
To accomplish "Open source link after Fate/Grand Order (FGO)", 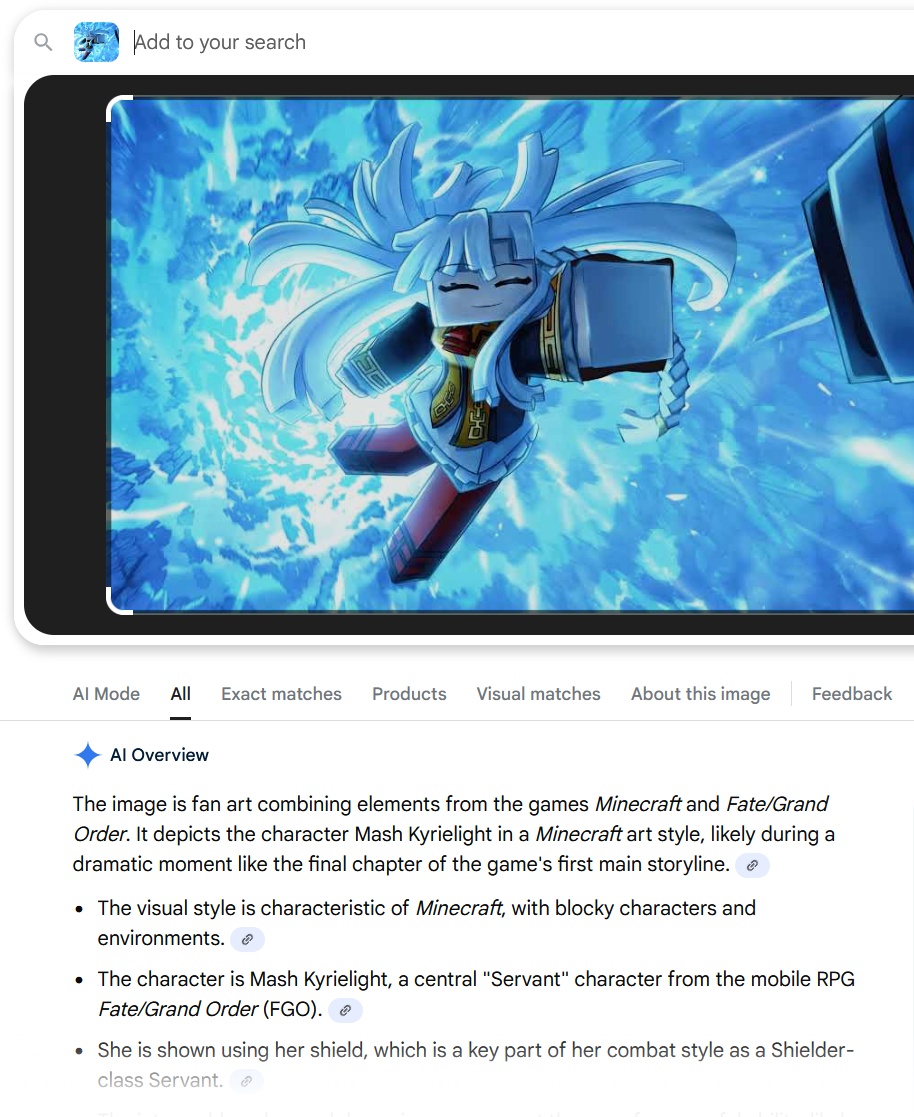I will tap(346, 1010).
